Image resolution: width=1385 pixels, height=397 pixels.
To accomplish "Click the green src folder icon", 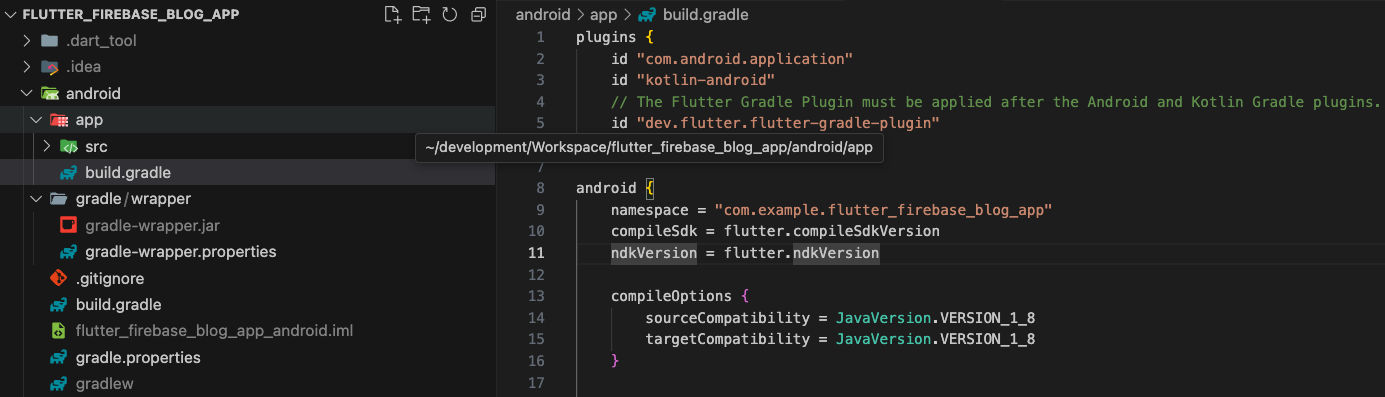I will [68, 146].
